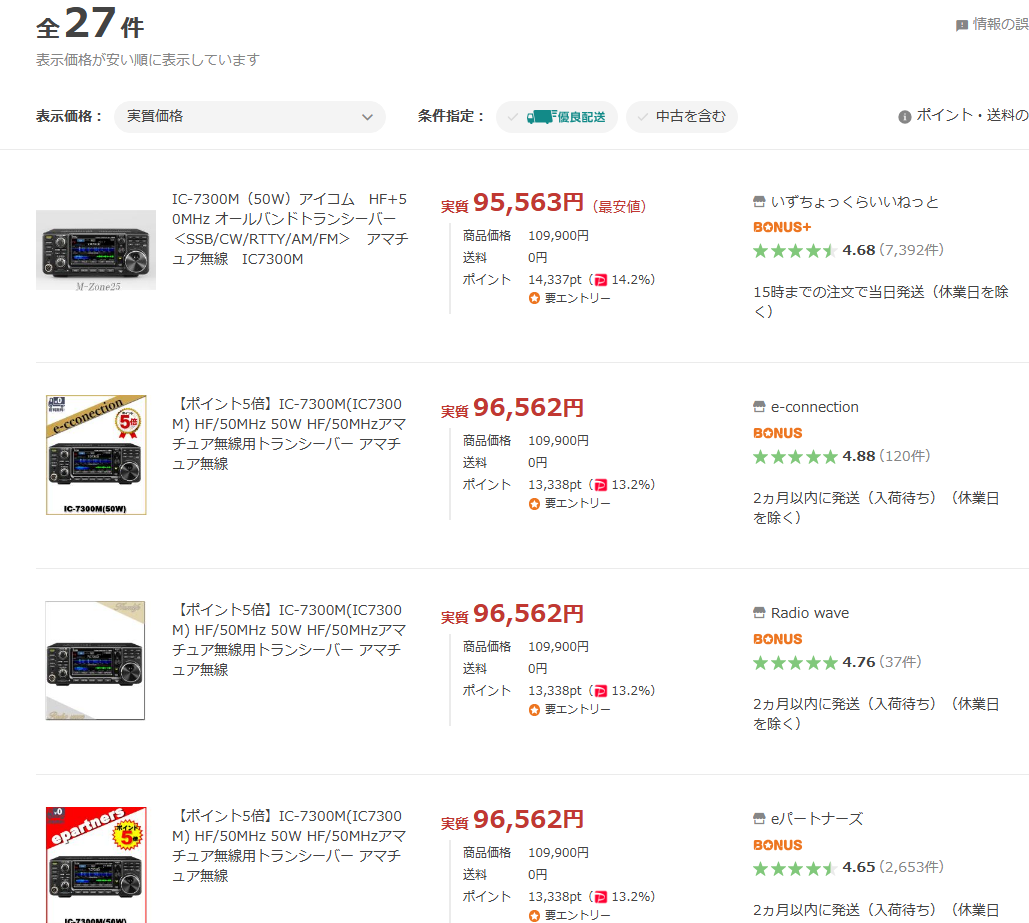Viewport: 1029px width, 923px height.
Task: Click the 14,337pt points value
Action: (x=555, y=280)
